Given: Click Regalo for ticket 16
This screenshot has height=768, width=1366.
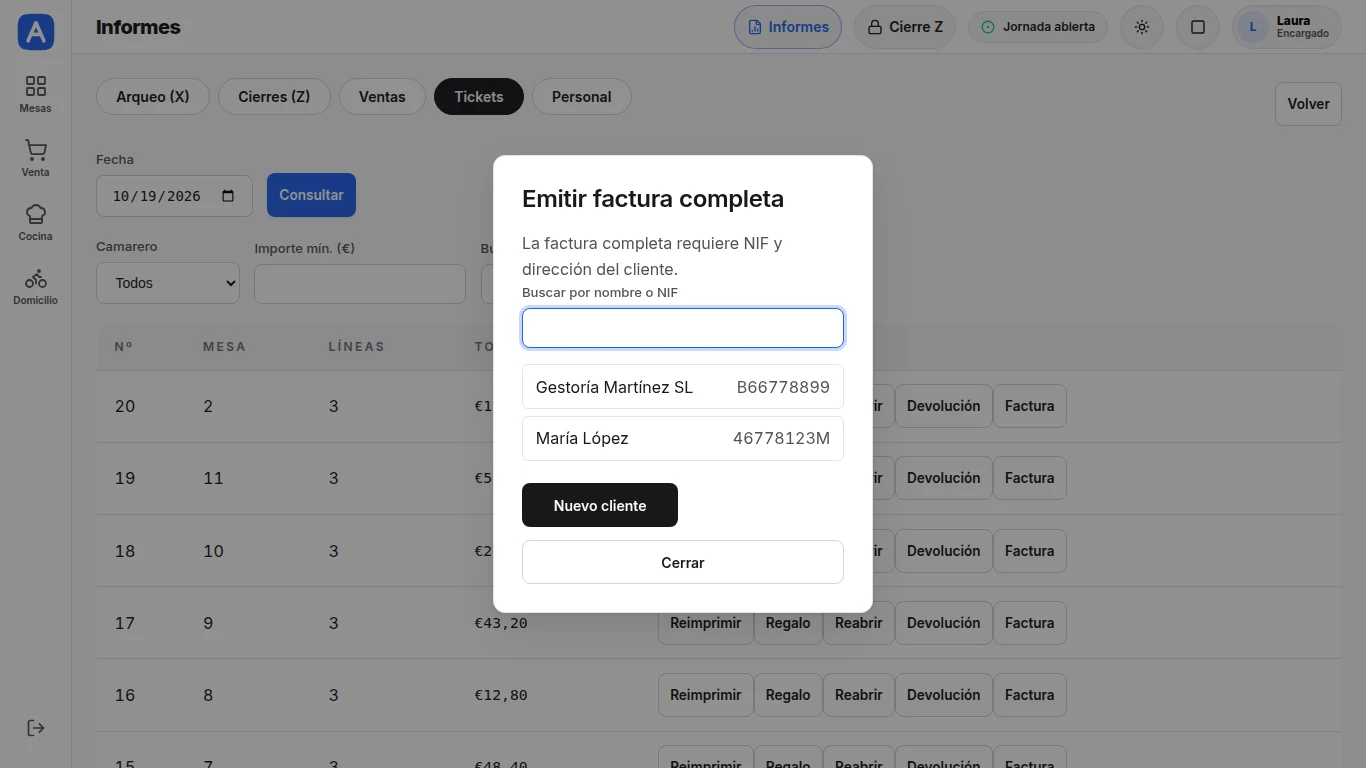Looking at the screenshot, I should [x=788, y=695].
